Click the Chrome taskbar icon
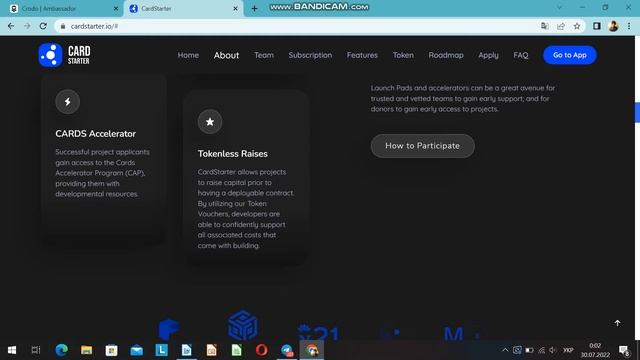 tap(312, 350)
